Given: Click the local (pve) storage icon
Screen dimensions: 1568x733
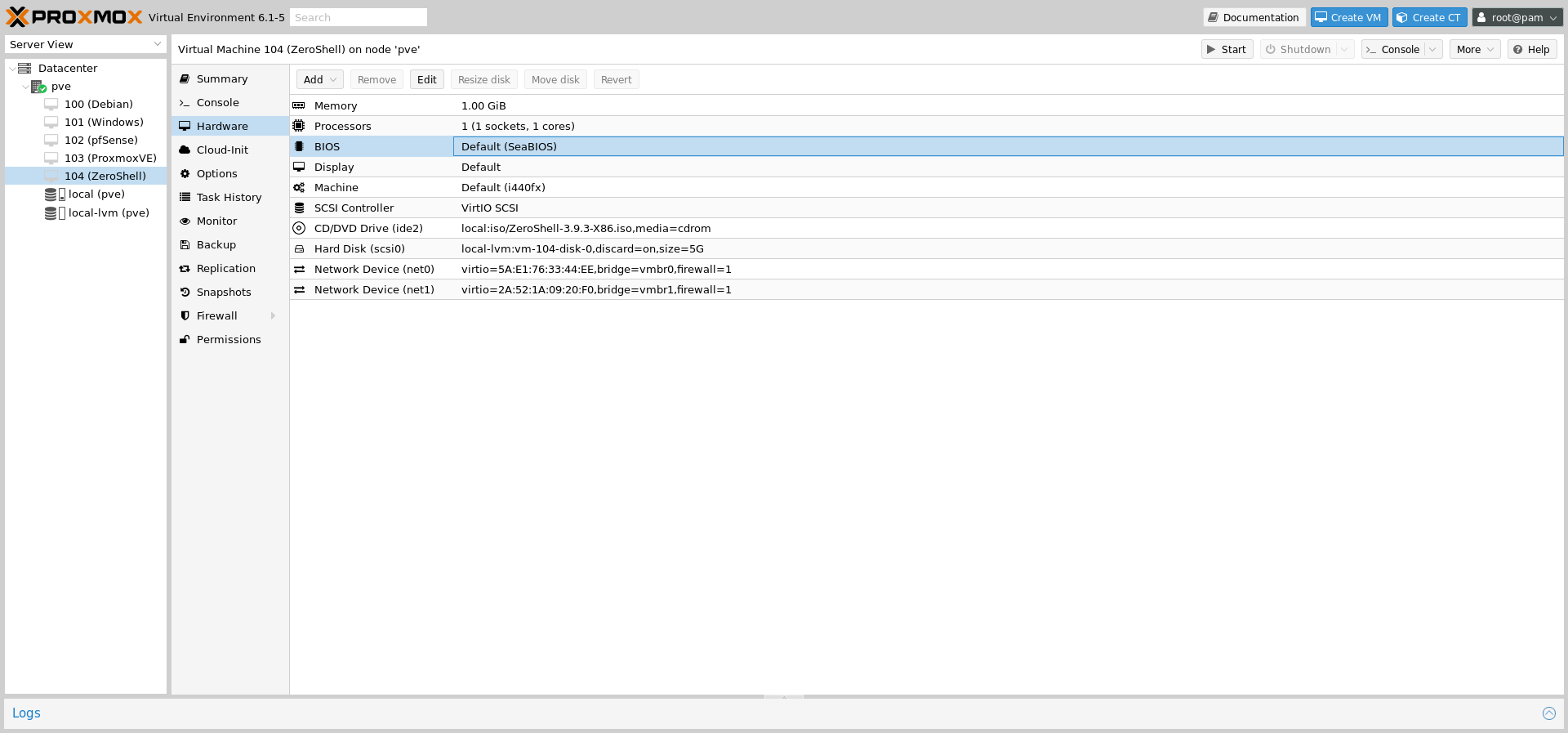Looking at the screenshot, I should [55, 194].
